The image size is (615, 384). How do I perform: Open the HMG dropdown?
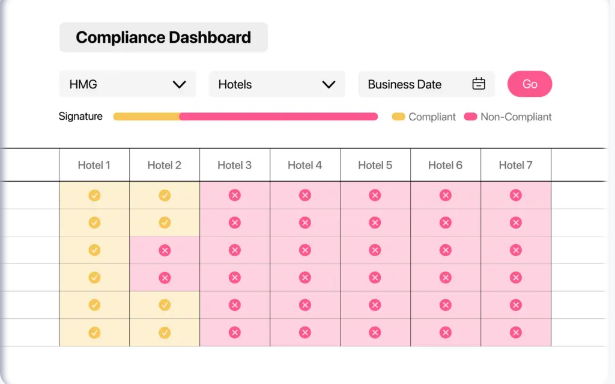[127, 84]
